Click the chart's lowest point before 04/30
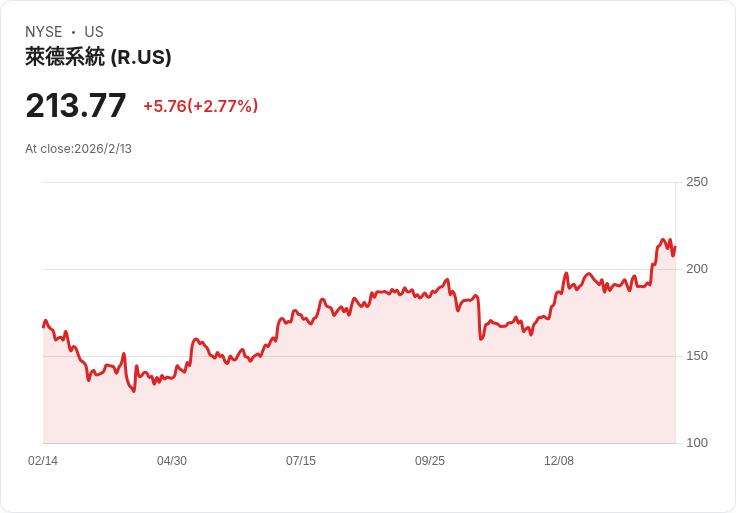 (x=133, y=391)
